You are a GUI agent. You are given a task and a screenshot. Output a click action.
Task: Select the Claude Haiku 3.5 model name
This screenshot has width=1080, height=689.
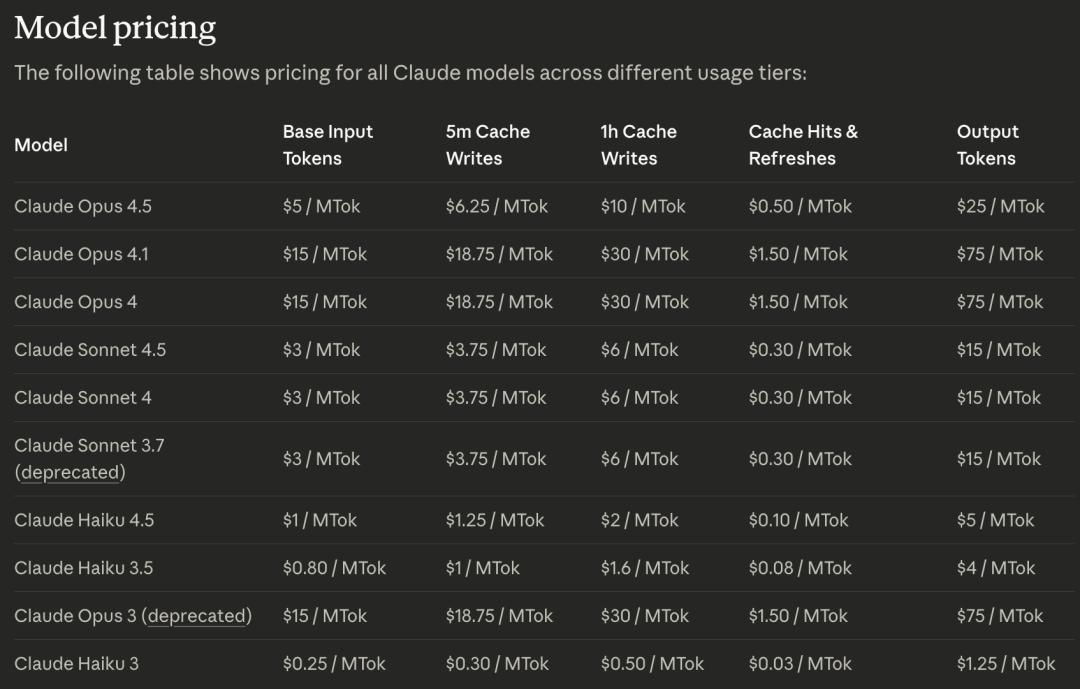pyautogui.click(x=84, y=568)
